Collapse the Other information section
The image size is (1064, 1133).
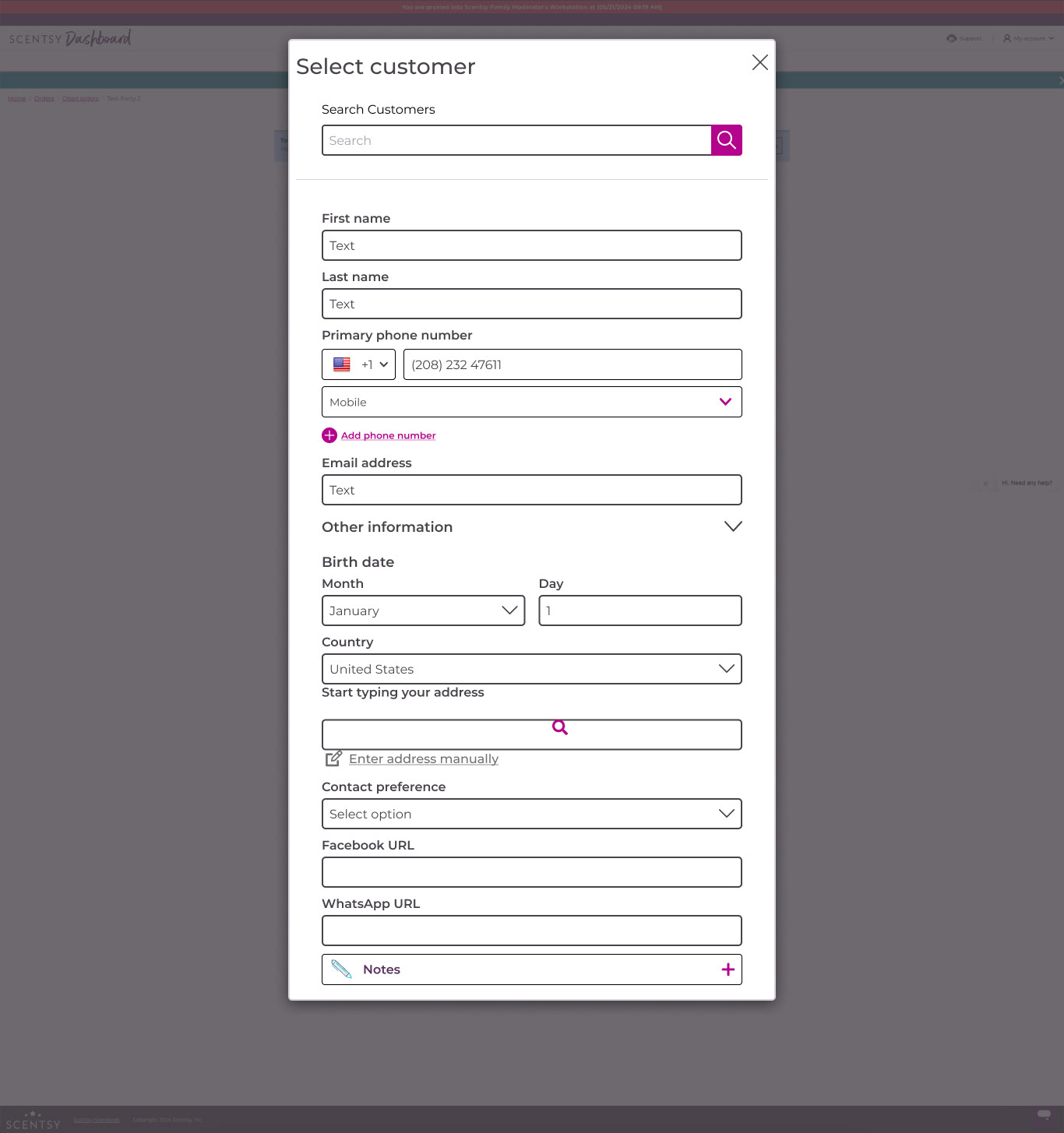733,526
